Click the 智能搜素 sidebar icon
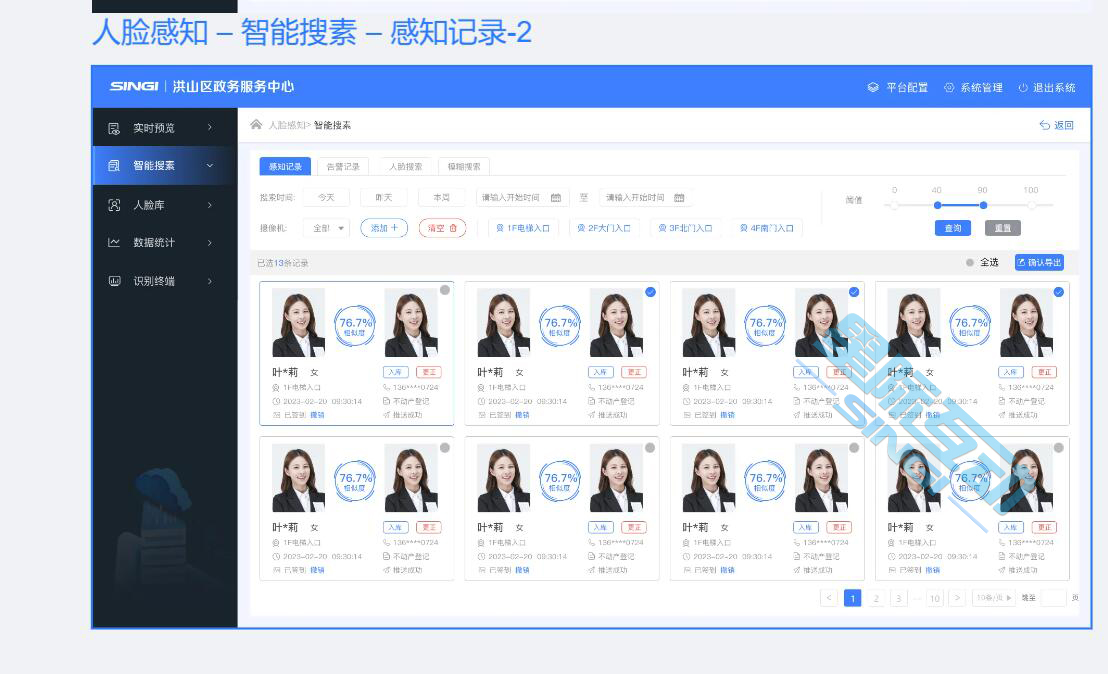The image size is (1108, 674). 114,165
